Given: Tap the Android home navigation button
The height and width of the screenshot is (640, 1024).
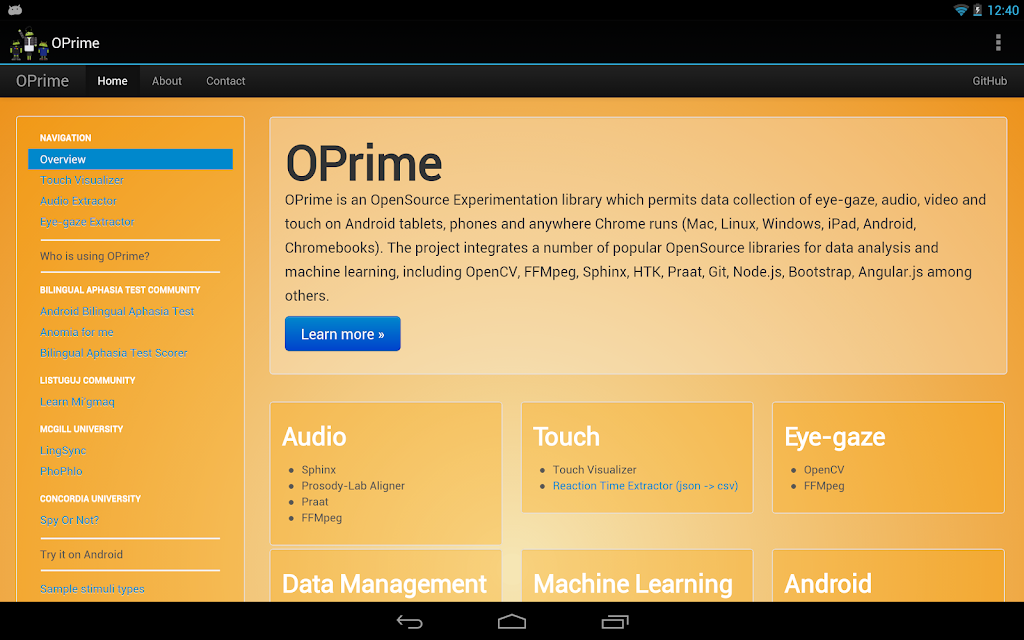Looking at the screenshot, I should [511, 622].
